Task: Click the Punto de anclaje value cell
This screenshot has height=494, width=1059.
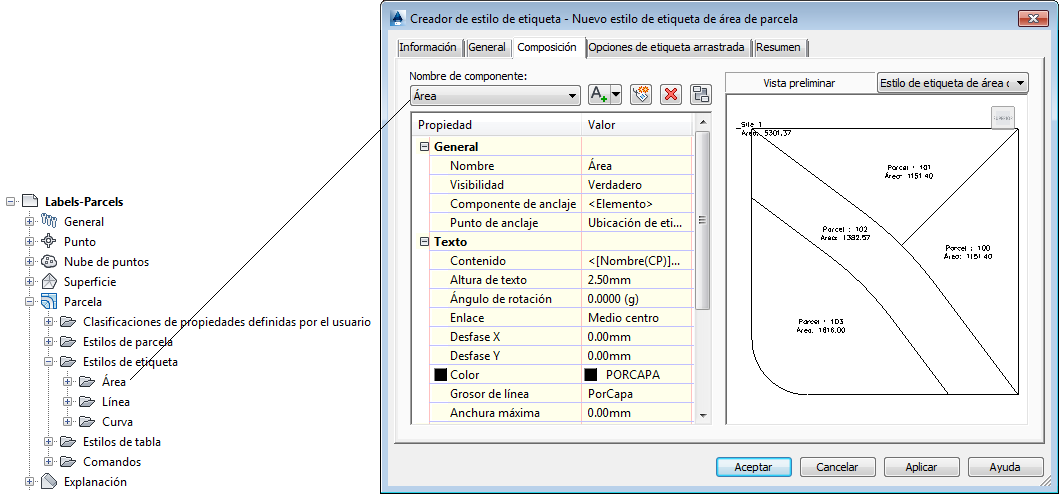Action: 637,222
